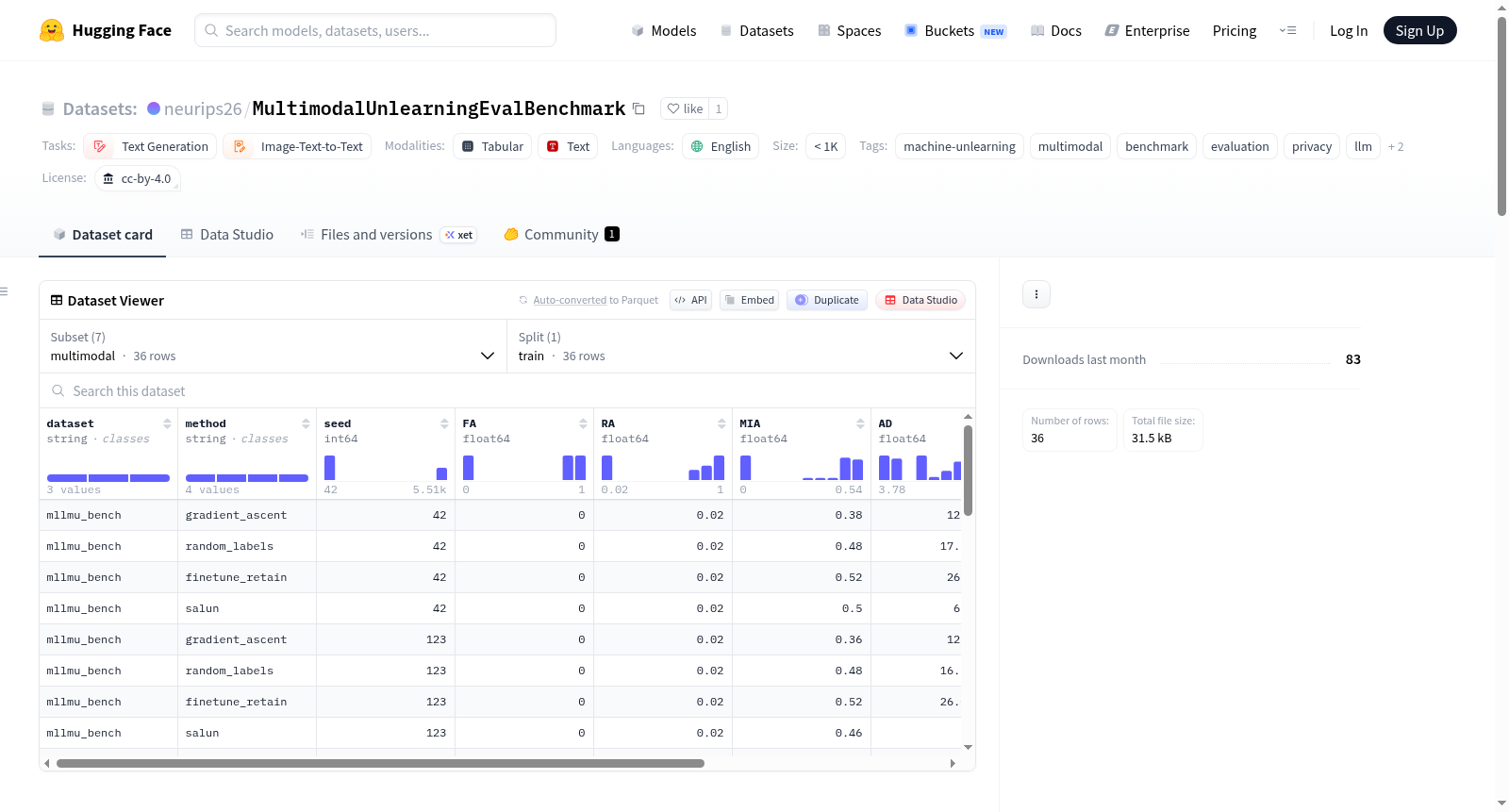Open the red Data Studio button
1509x812 pixels.
[920, 300]
